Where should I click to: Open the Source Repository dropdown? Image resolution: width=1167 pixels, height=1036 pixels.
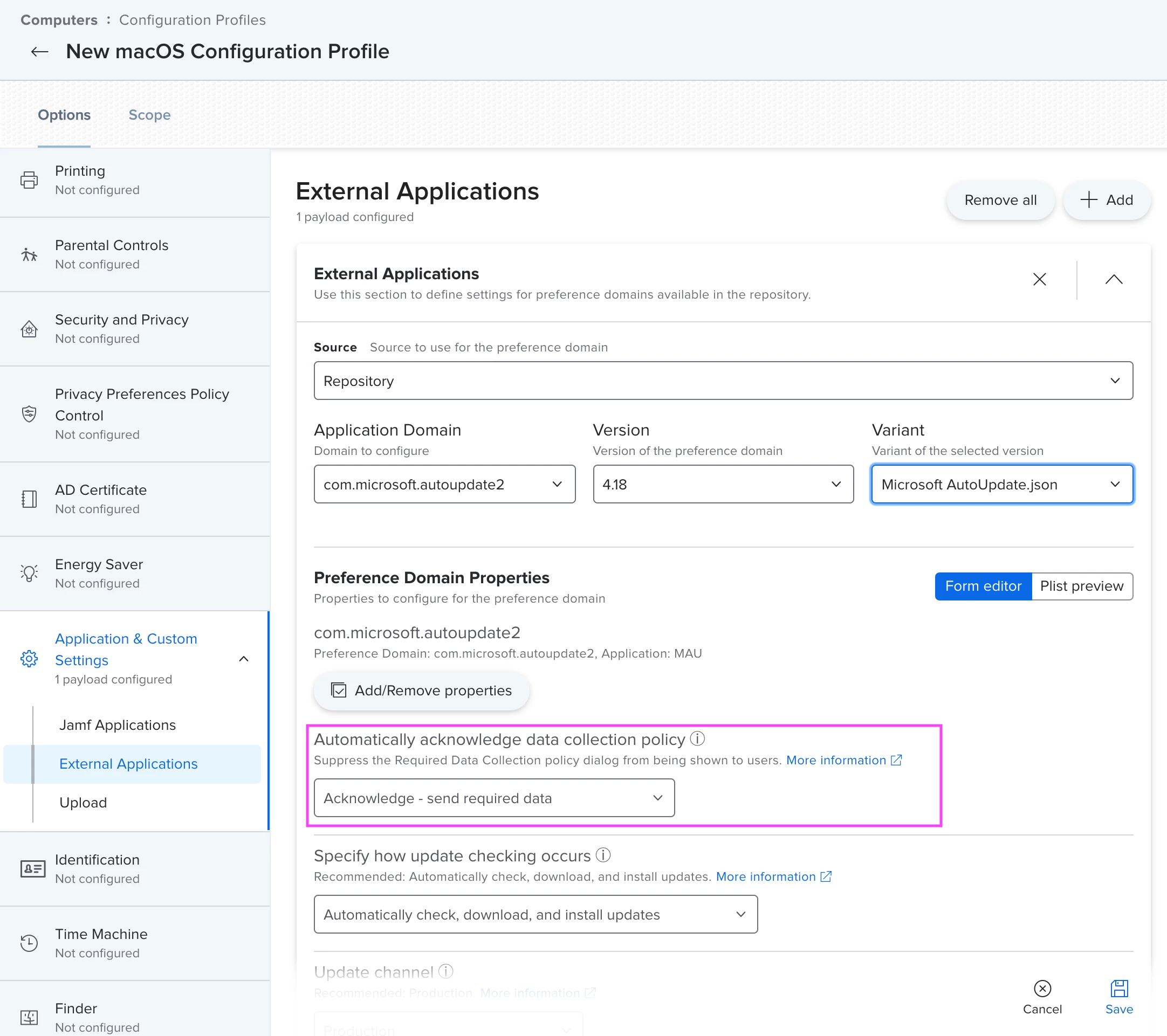723,381
